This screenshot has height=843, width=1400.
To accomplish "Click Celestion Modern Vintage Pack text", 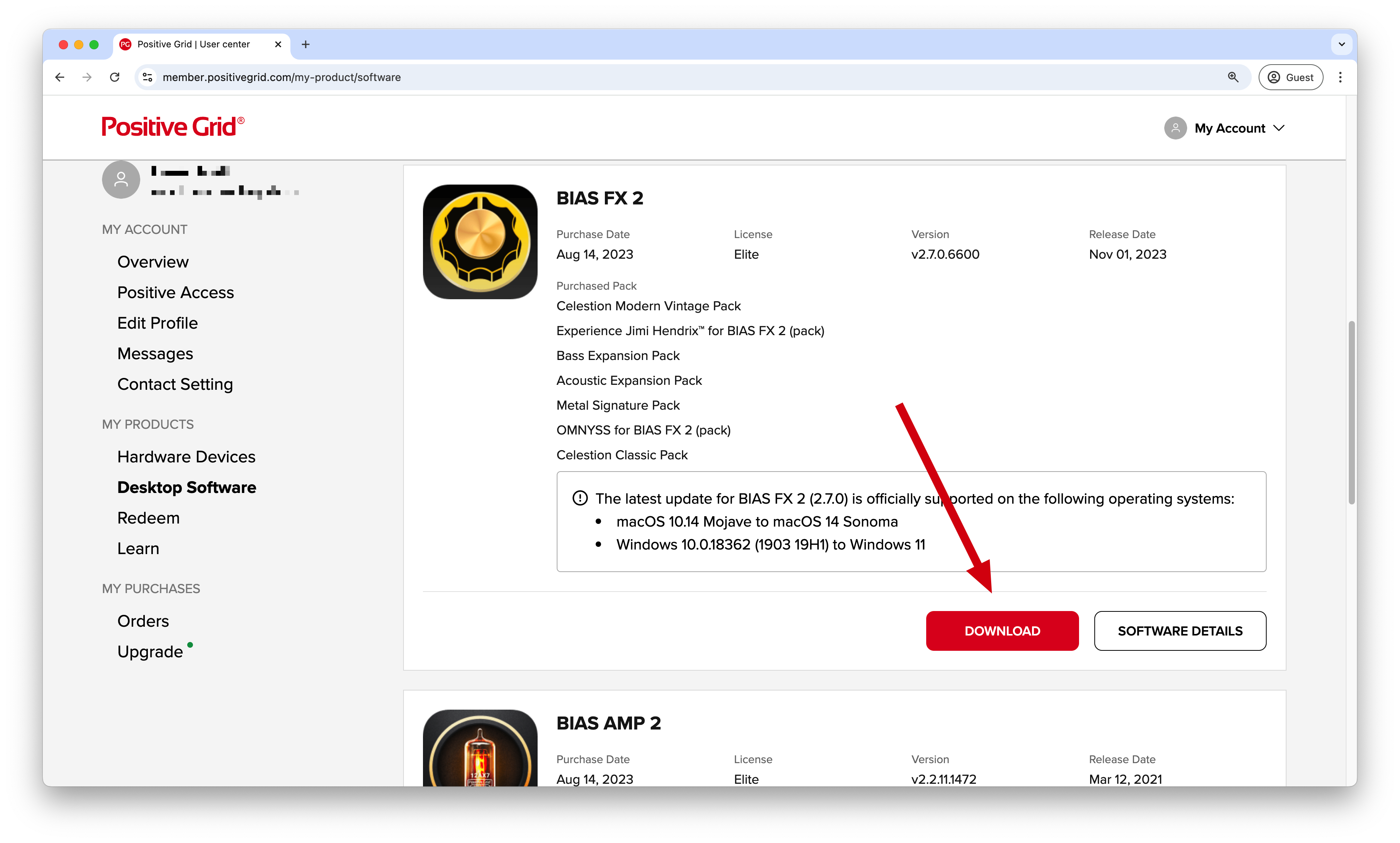I will [x=648, y=306].
